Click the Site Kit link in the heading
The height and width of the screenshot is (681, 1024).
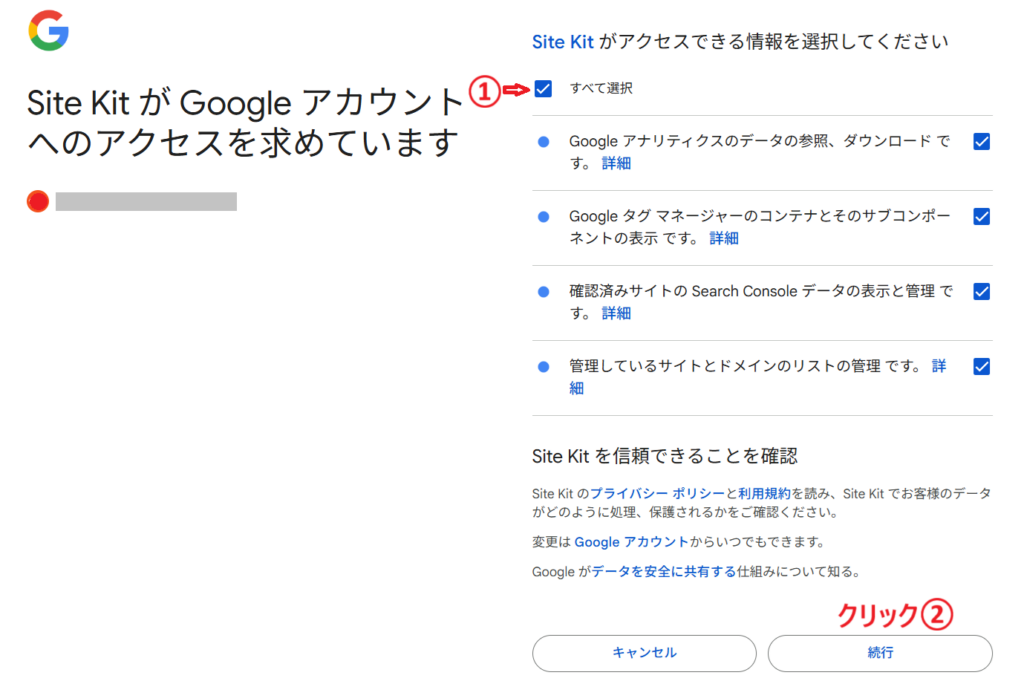click(x=563, y=42)
